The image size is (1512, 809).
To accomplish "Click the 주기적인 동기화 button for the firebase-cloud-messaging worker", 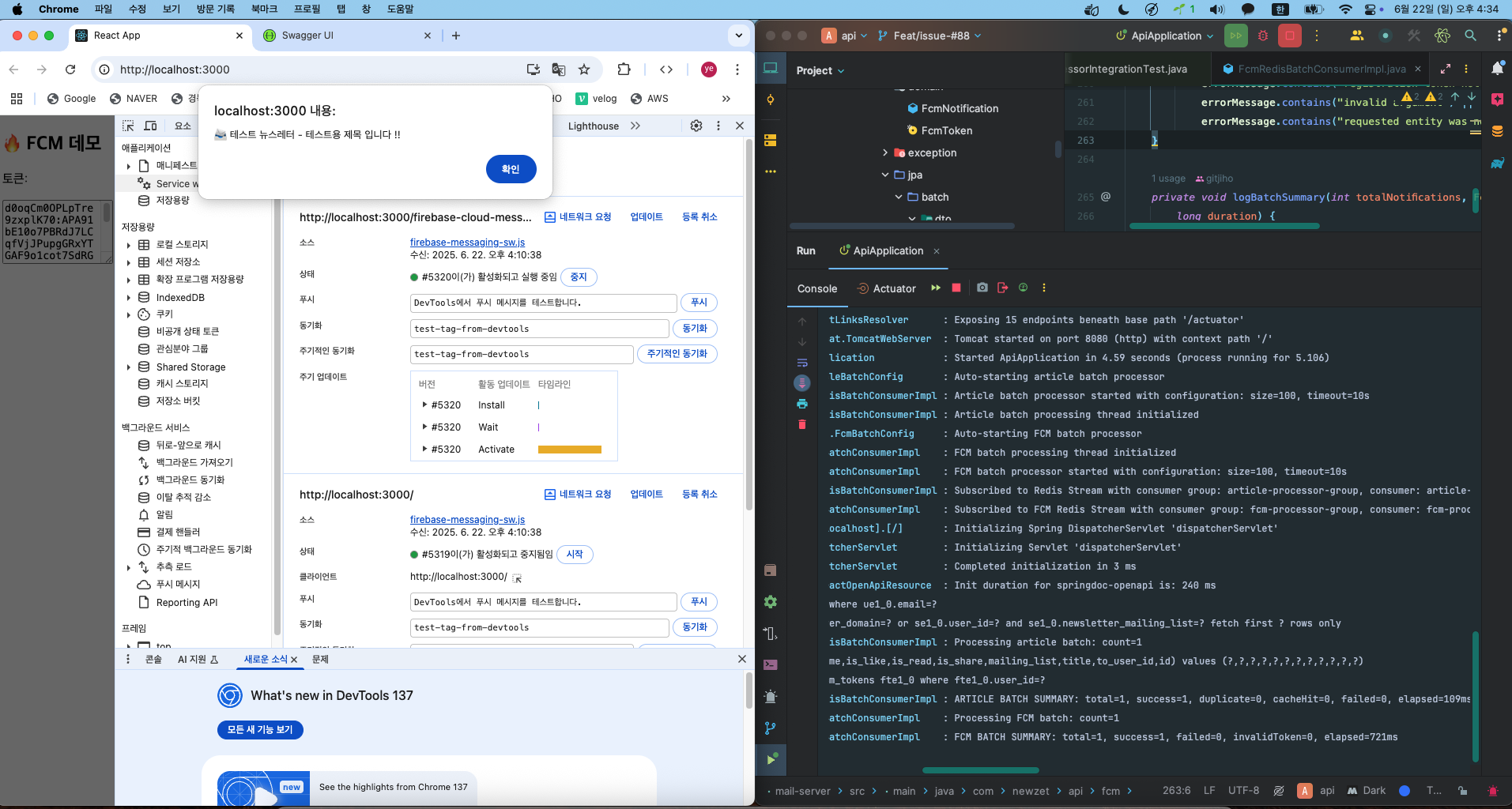I will point(677,354).
